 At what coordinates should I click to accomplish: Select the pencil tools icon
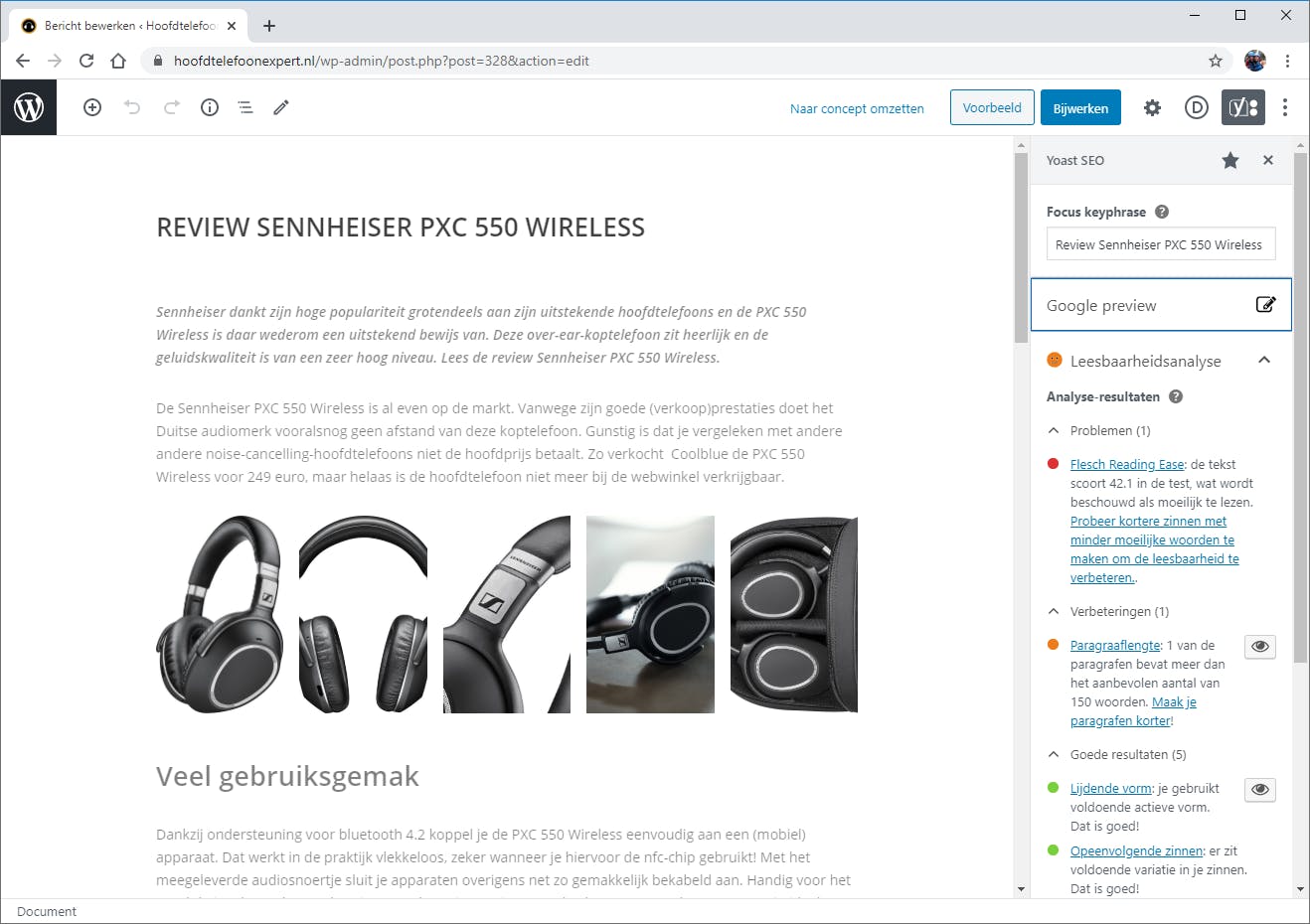(x=281, y=107)
